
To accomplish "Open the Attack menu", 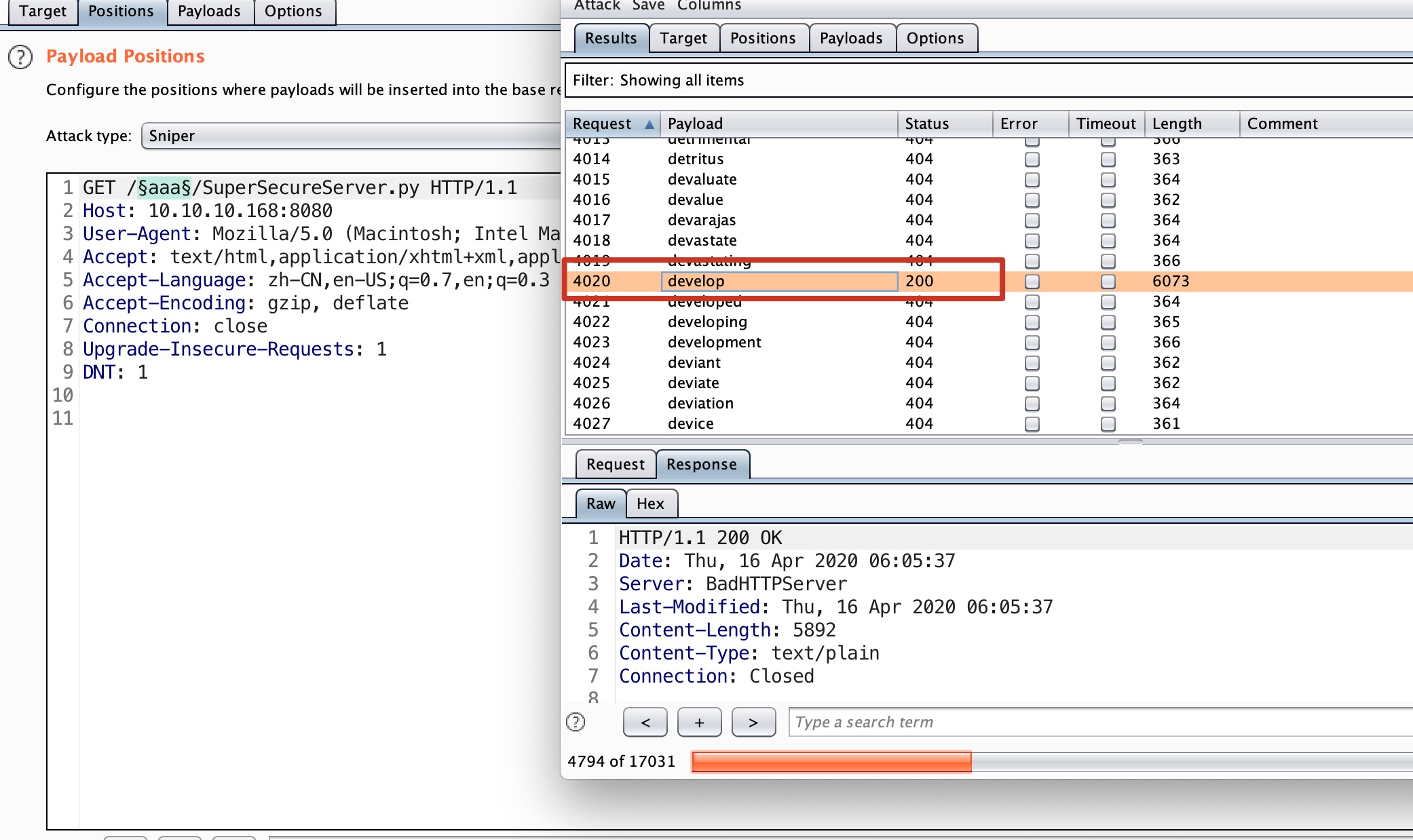I will (597, 5).
